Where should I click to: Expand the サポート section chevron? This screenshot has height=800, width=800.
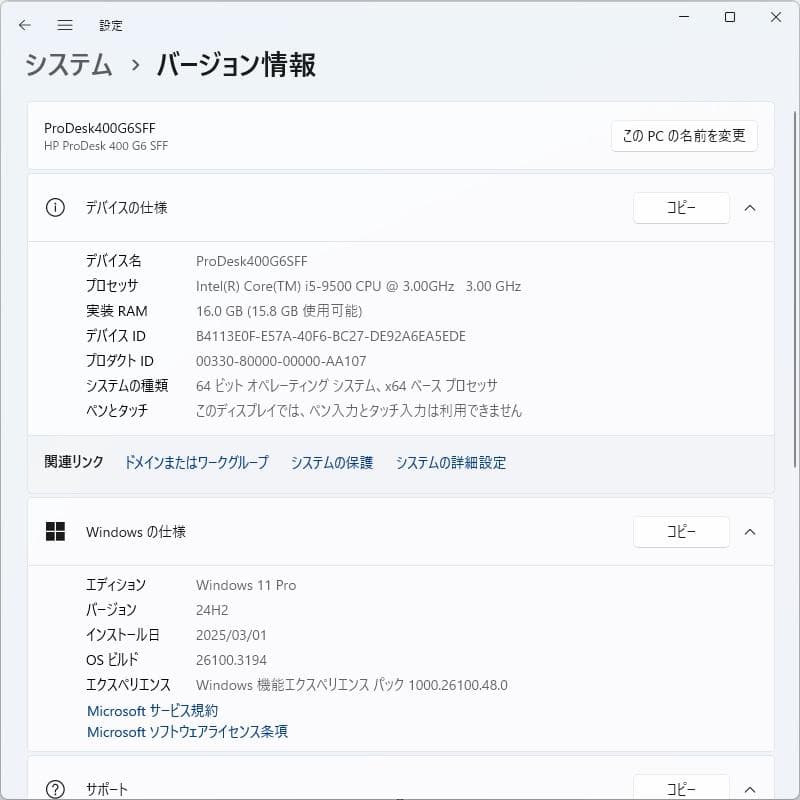pos(750,788)
